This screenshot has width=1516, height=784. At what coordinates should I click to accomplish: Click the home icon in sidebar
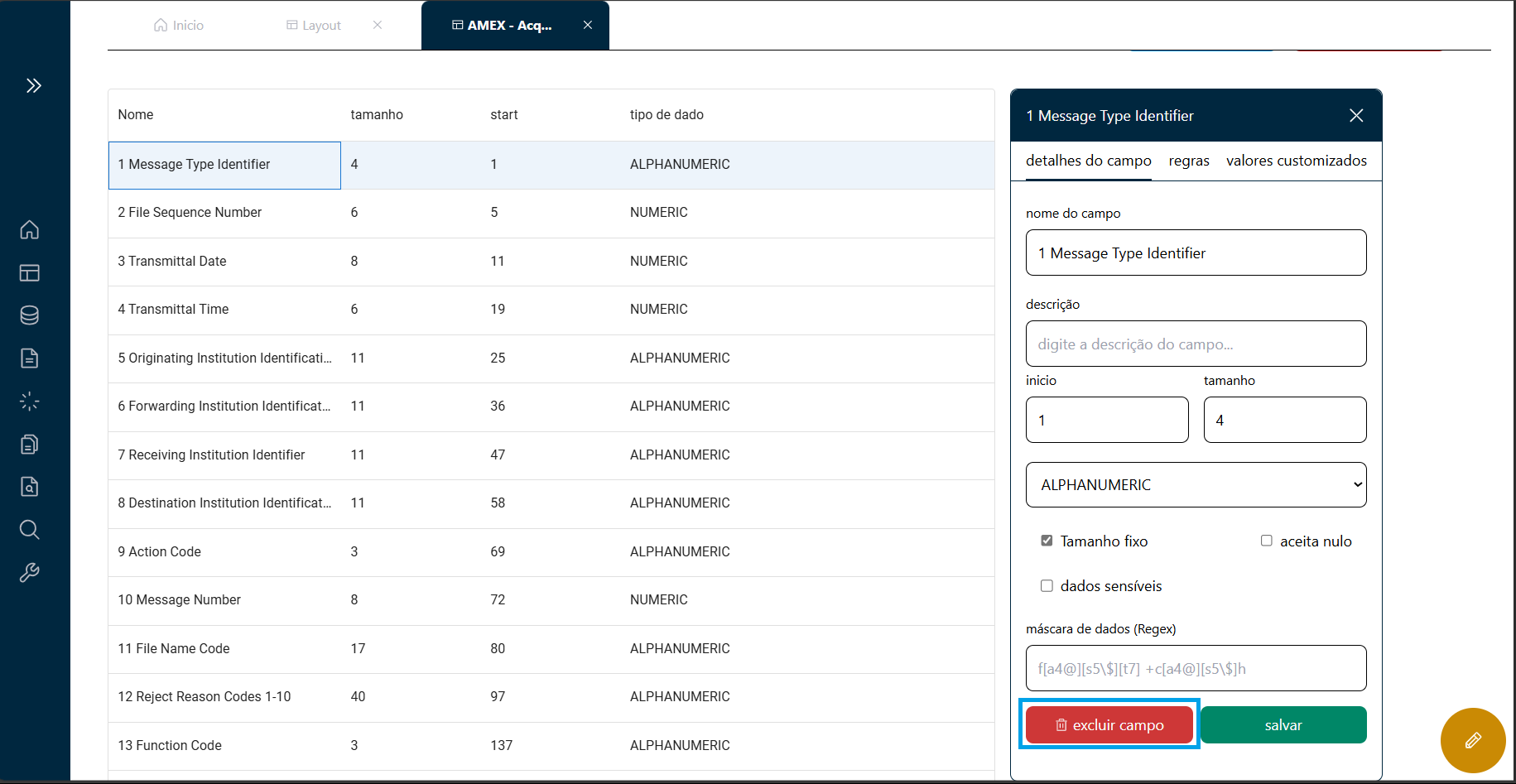click(30, 229)
